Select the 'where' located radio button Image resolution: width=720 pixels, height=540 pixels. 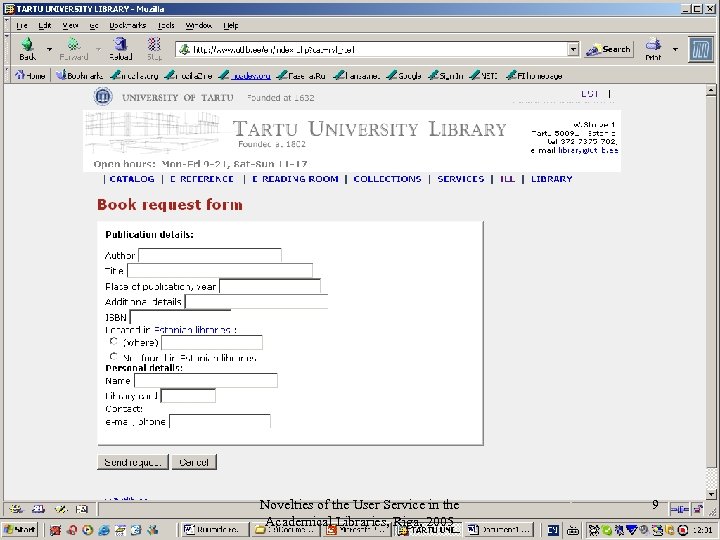tap(113, 341)
